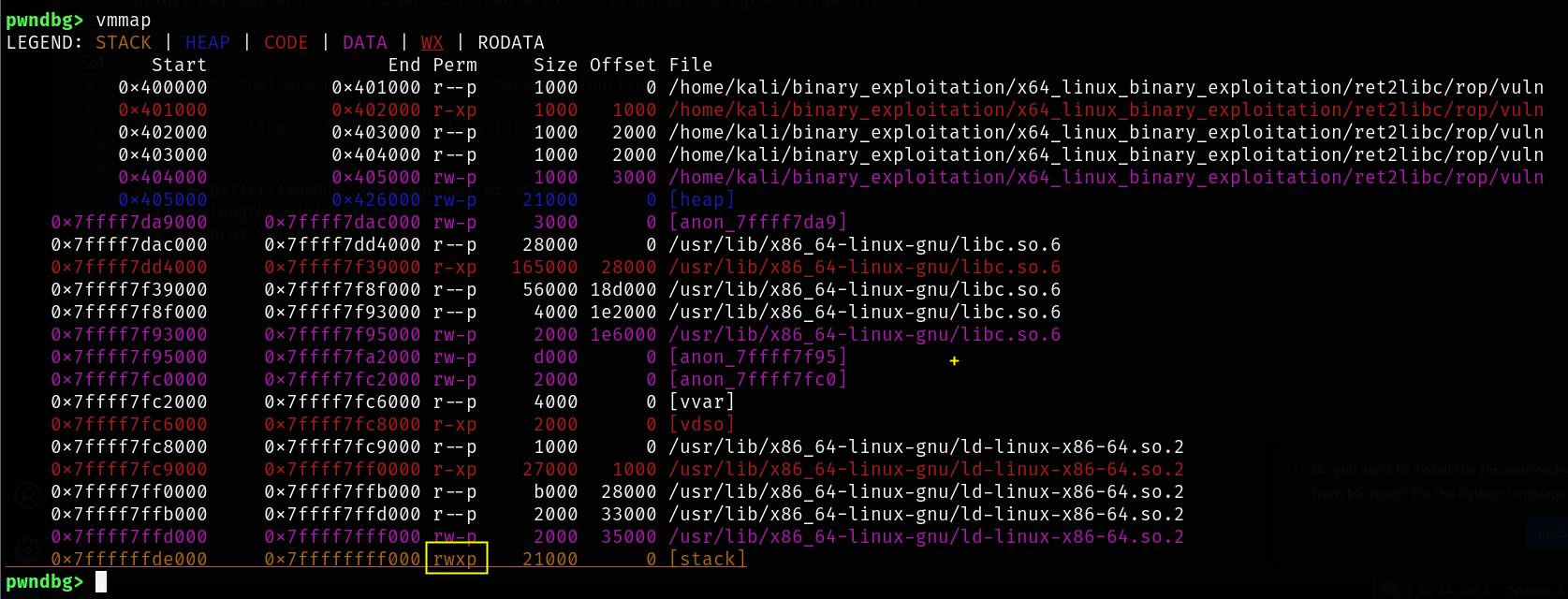
Task: Click the STACK legend label
Action: click(123, 42)
